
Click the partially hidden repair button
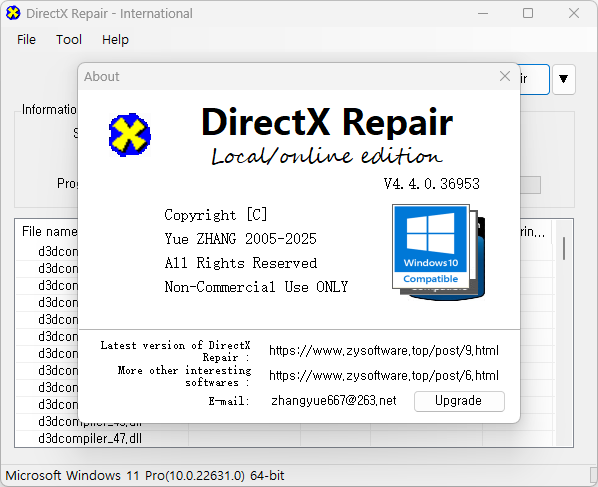tap(534, 79)
